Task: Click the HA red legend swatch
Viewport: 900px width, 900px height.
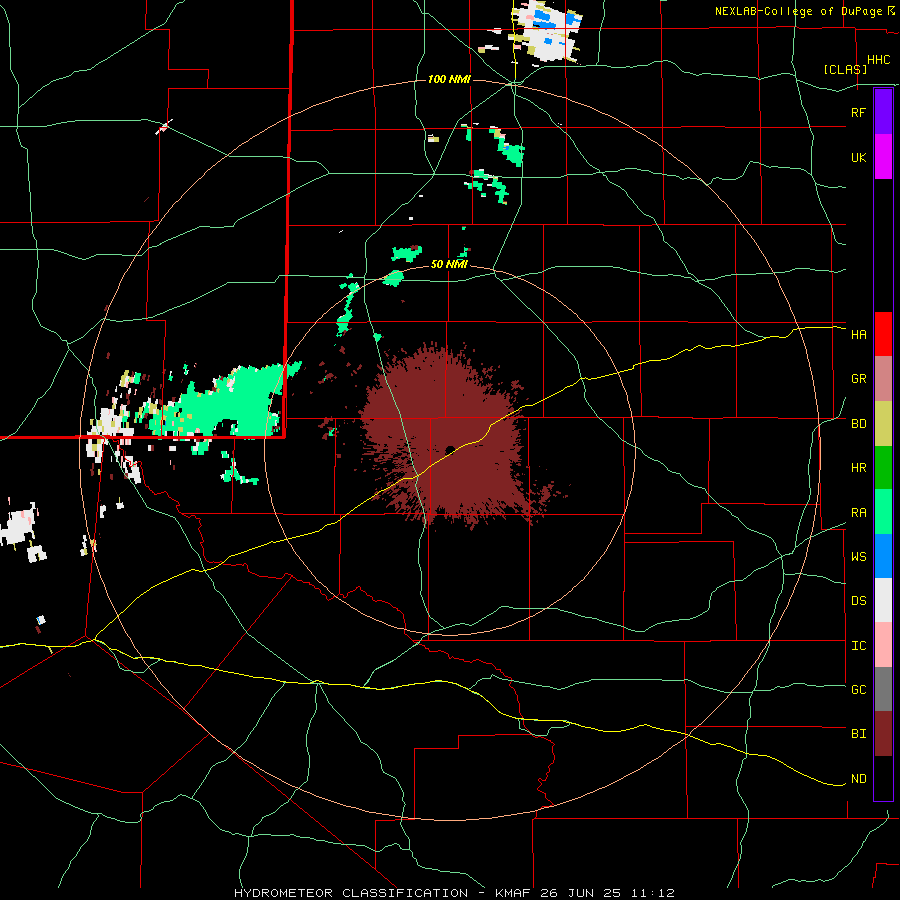Action: coord(883,334)
